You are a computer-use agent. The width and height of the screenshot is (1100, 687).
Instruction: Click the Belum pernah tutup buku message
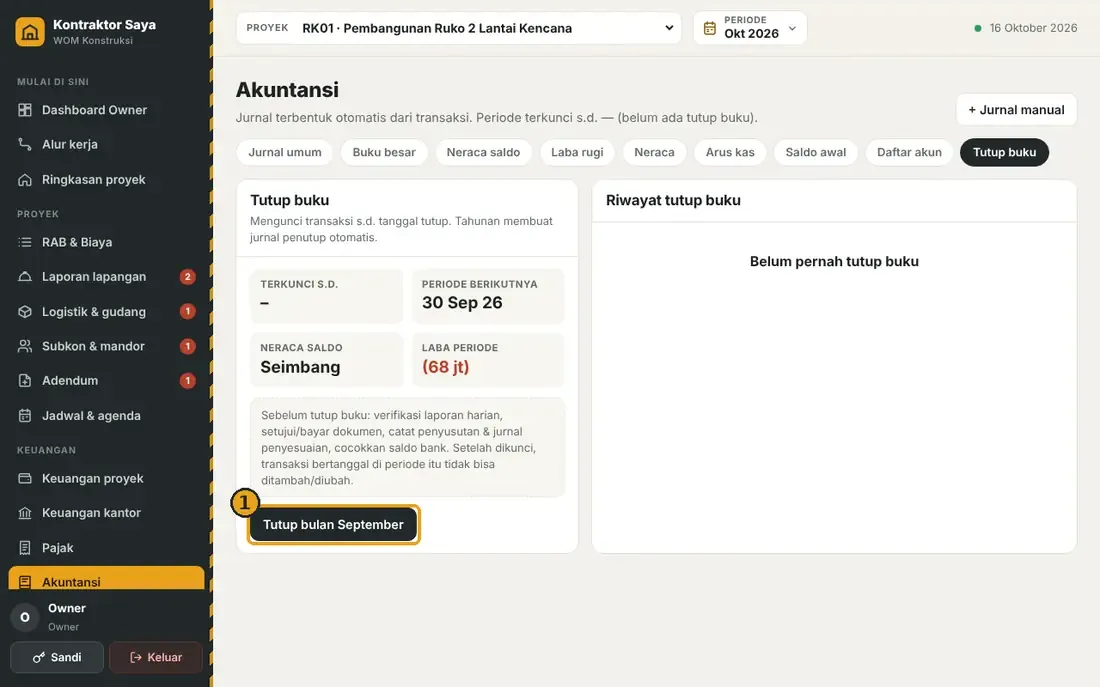[834, 262]
